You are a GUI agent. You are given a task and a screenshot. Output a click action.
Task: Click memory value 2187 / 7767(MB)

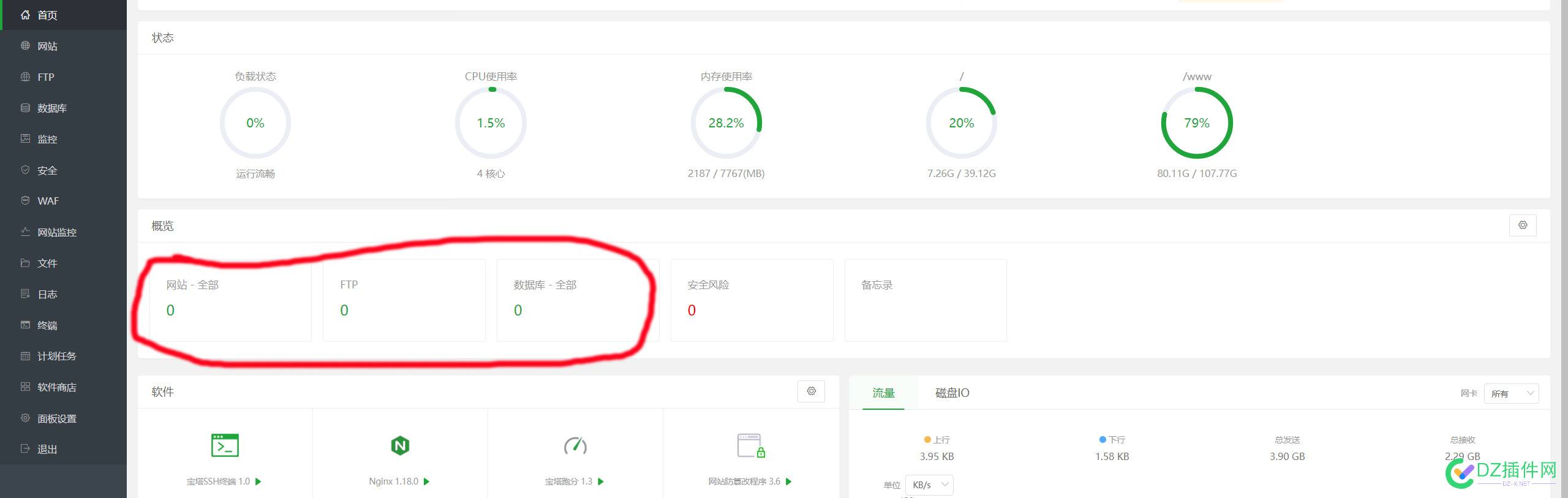click(x=726, y=173)
